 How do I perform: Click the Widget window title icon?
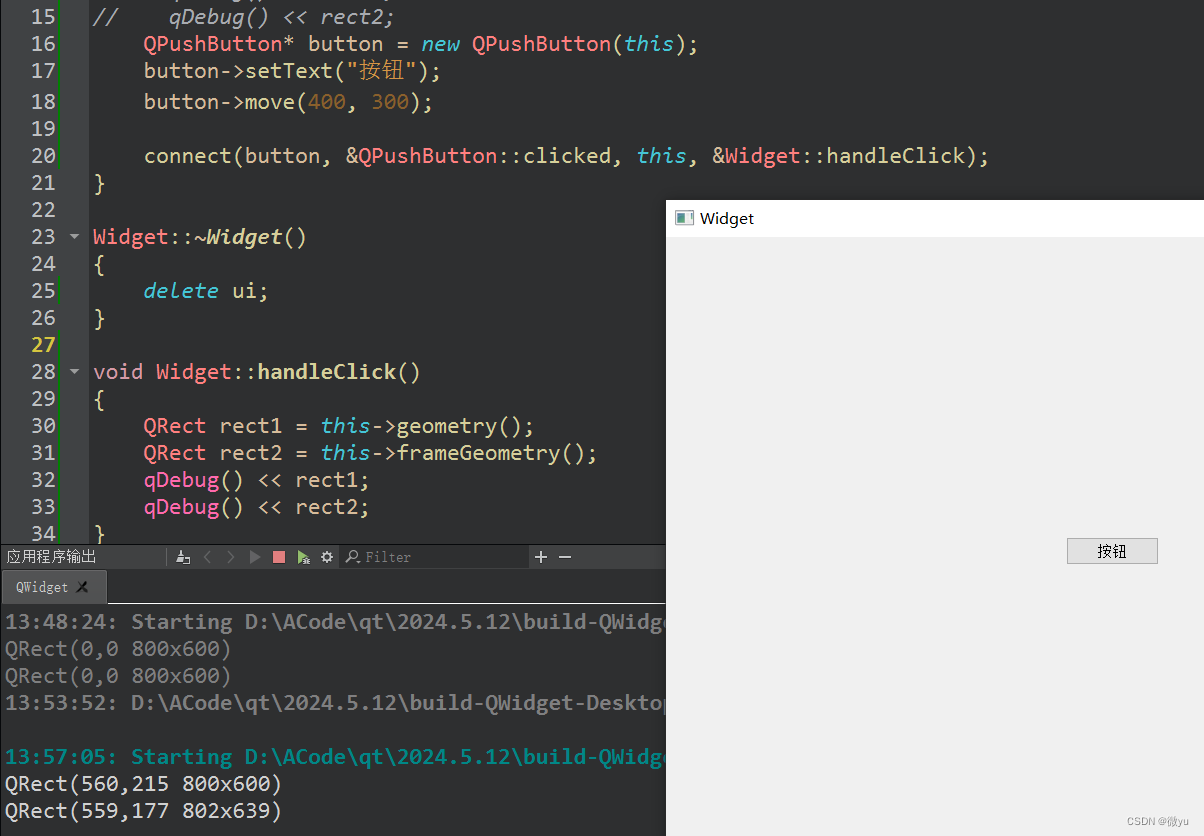[x=684, y=218]
